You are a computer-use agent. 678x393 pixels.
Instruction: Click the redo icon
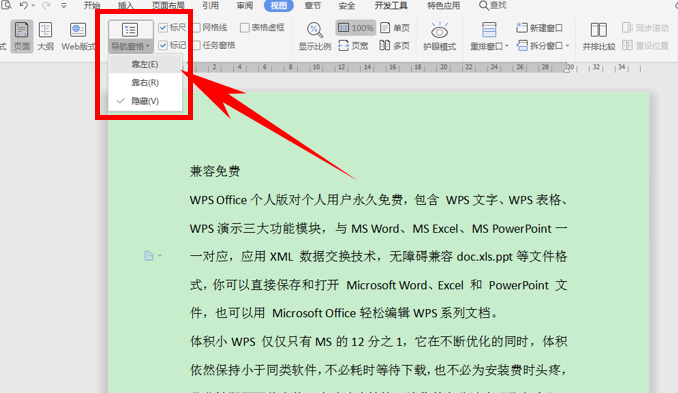coord(46,5)
